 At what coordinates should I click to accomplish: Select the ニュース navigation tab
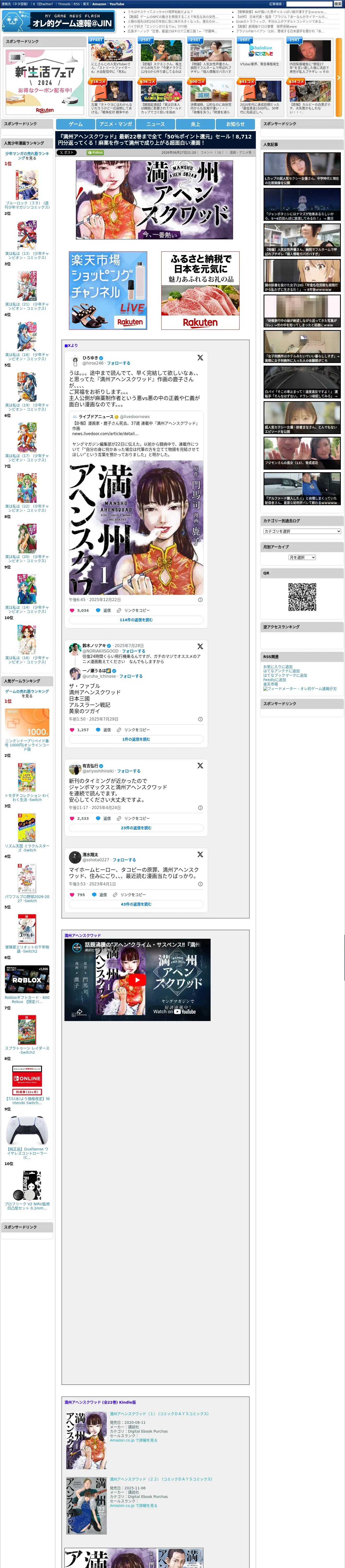tap(156, 124)
